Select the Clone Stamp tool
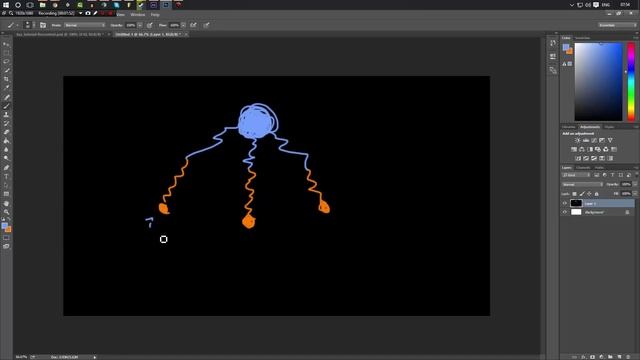 point(6,115)
